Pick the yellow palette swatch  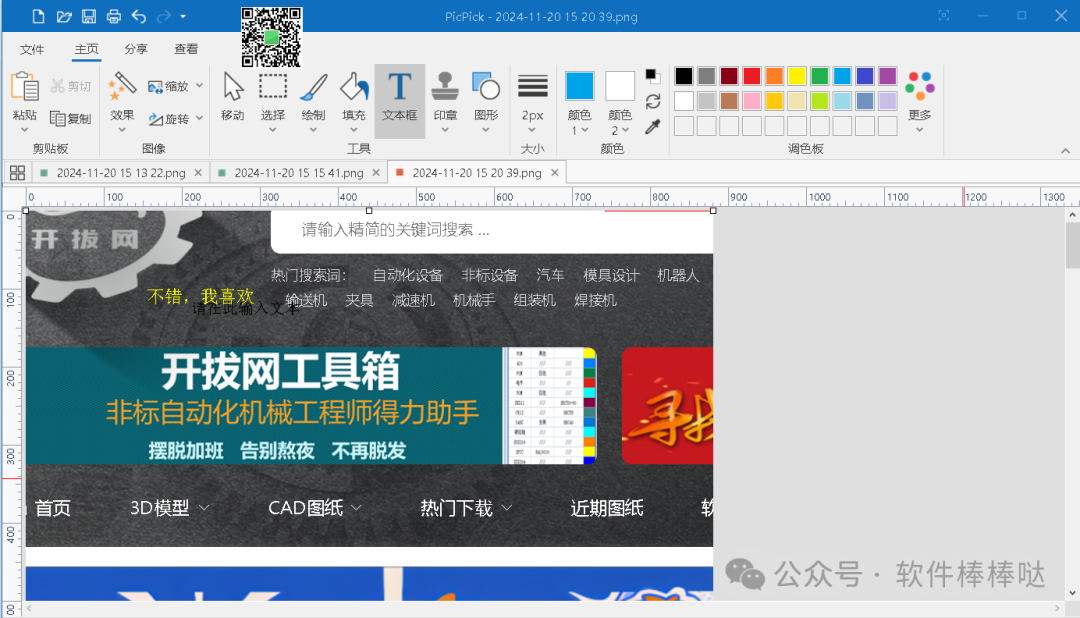(x=797, y=76)
